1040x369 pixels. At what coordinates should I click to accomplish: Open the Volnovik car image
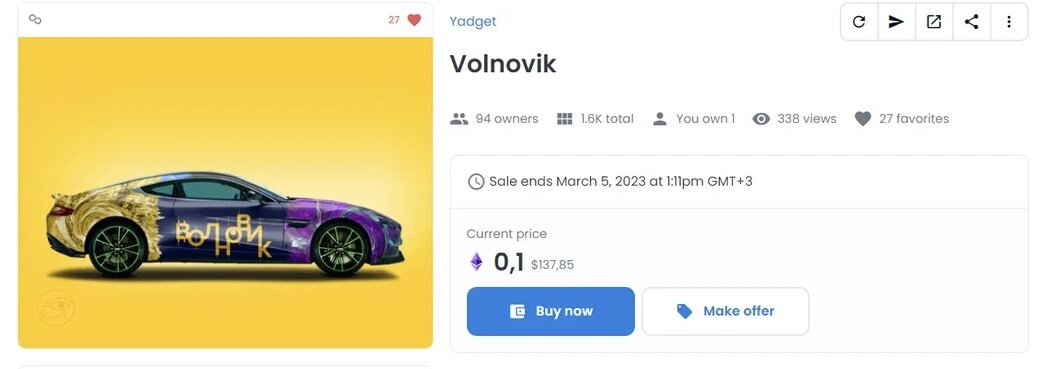coord(226,192)
